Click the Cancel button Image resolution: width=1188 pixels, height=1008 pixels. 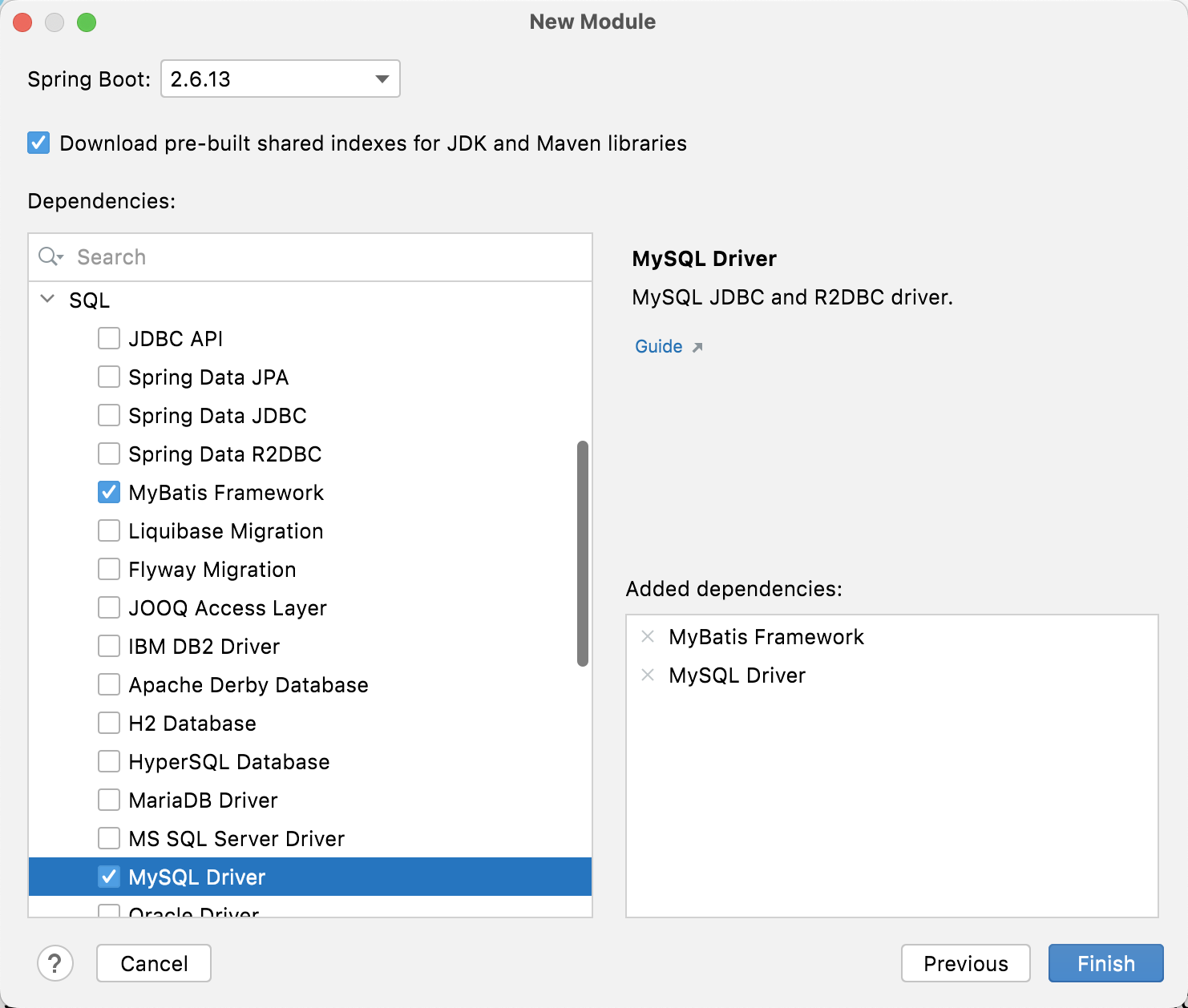(x=154, y=963)
